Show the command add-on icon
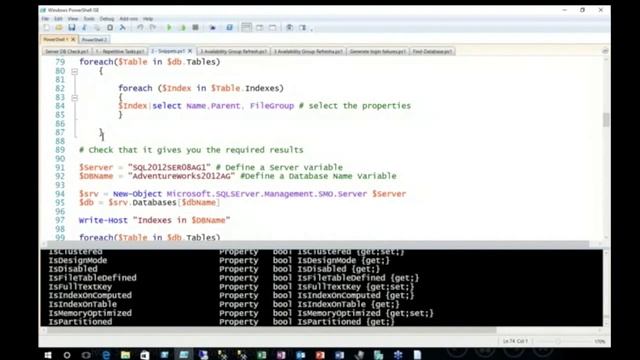The height and width of the screenshot is (360, 640). [302, 28]
